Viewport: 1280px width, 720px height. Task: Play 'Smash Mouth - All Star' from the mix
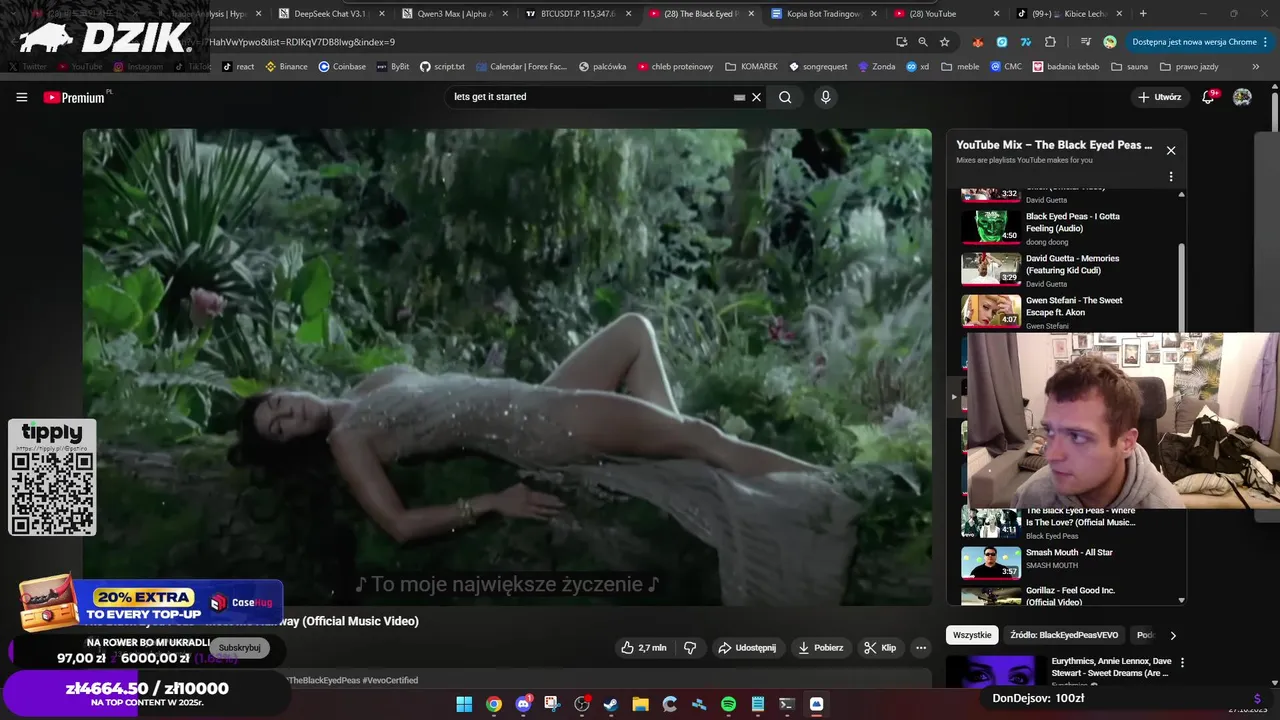click(x=1064, y=561)
